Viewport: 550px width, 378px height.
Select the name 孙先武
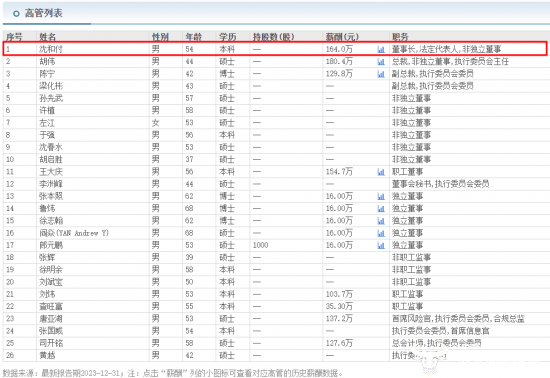[x=51, y=98]
